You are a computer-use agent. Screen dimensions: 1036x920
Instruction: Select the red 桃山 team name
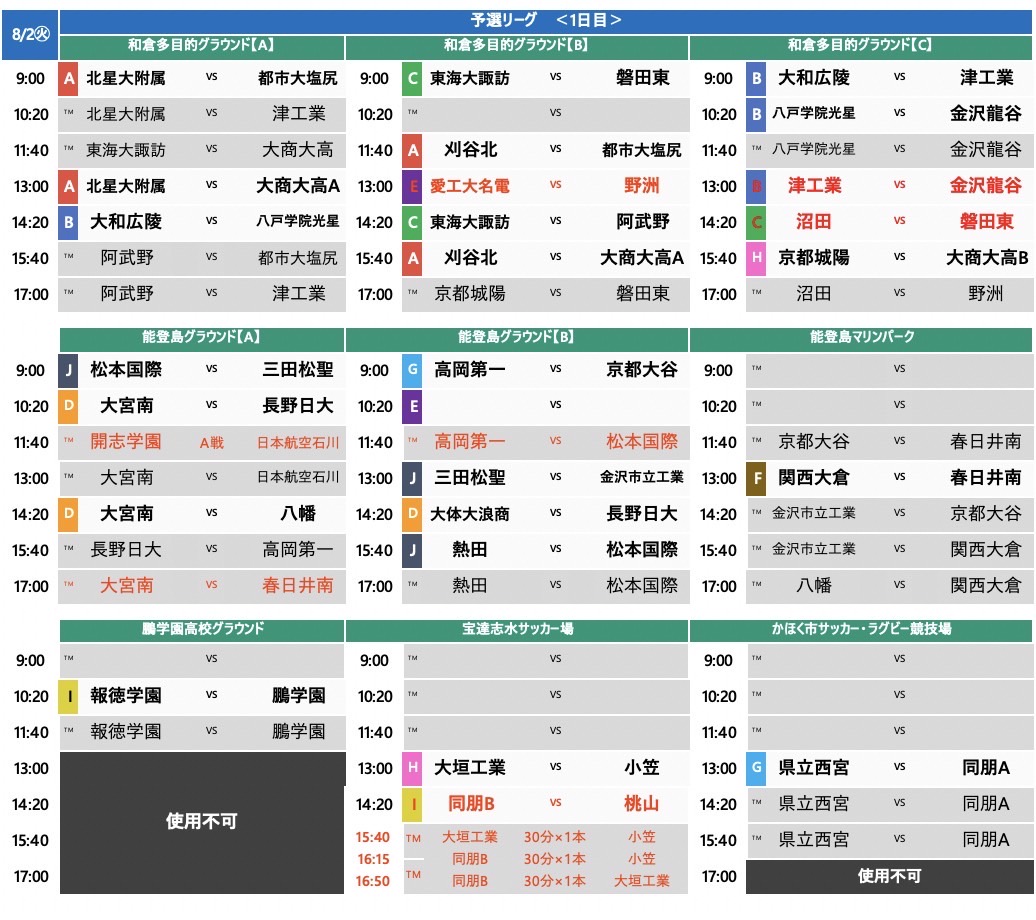click(641, 804)
